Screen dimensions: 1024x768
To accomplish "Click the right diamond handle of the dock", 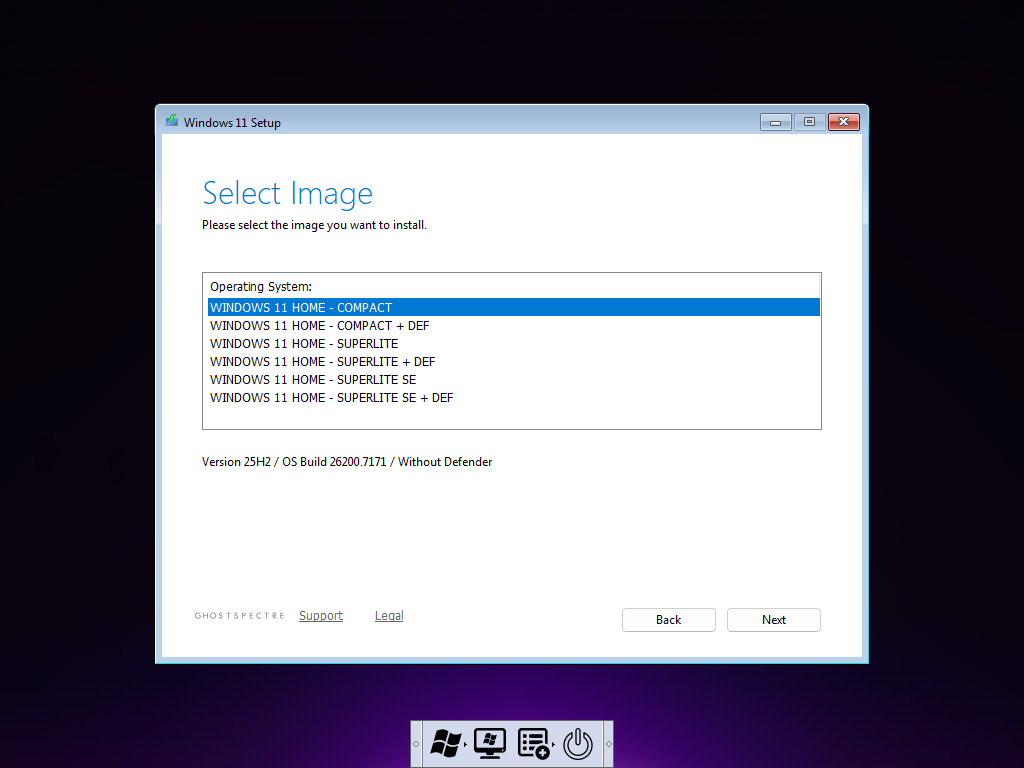I will pos(609,744).
